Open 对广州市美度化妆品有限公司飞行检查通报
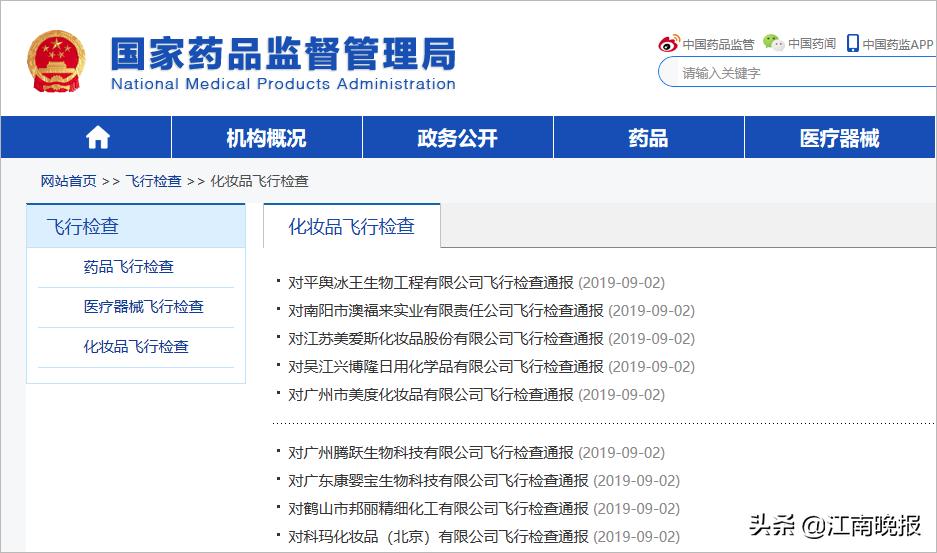937x553 pixels. (430, 395)
